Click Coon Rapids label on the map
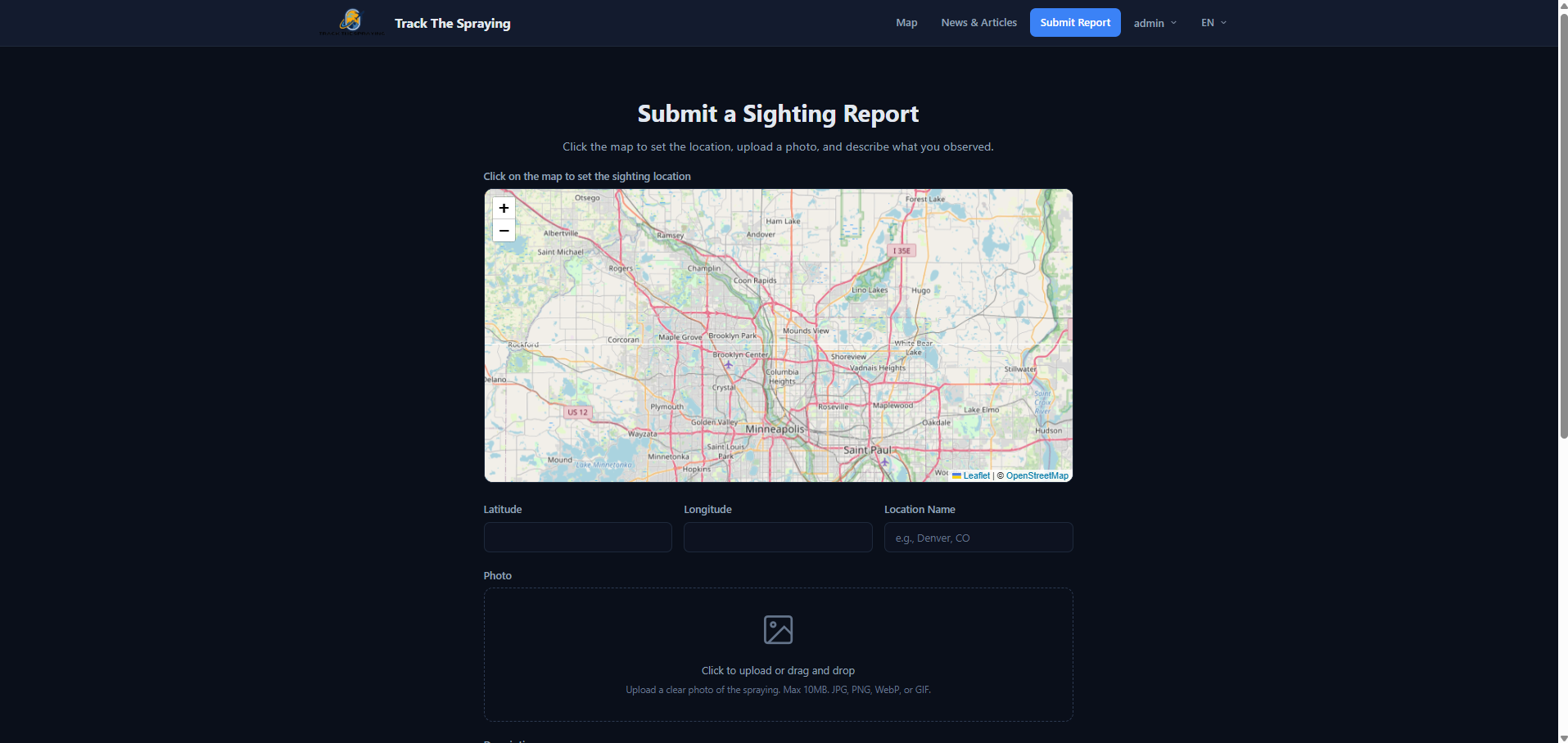This screenshot has width=1568, height=743. (x=755, y=281)
